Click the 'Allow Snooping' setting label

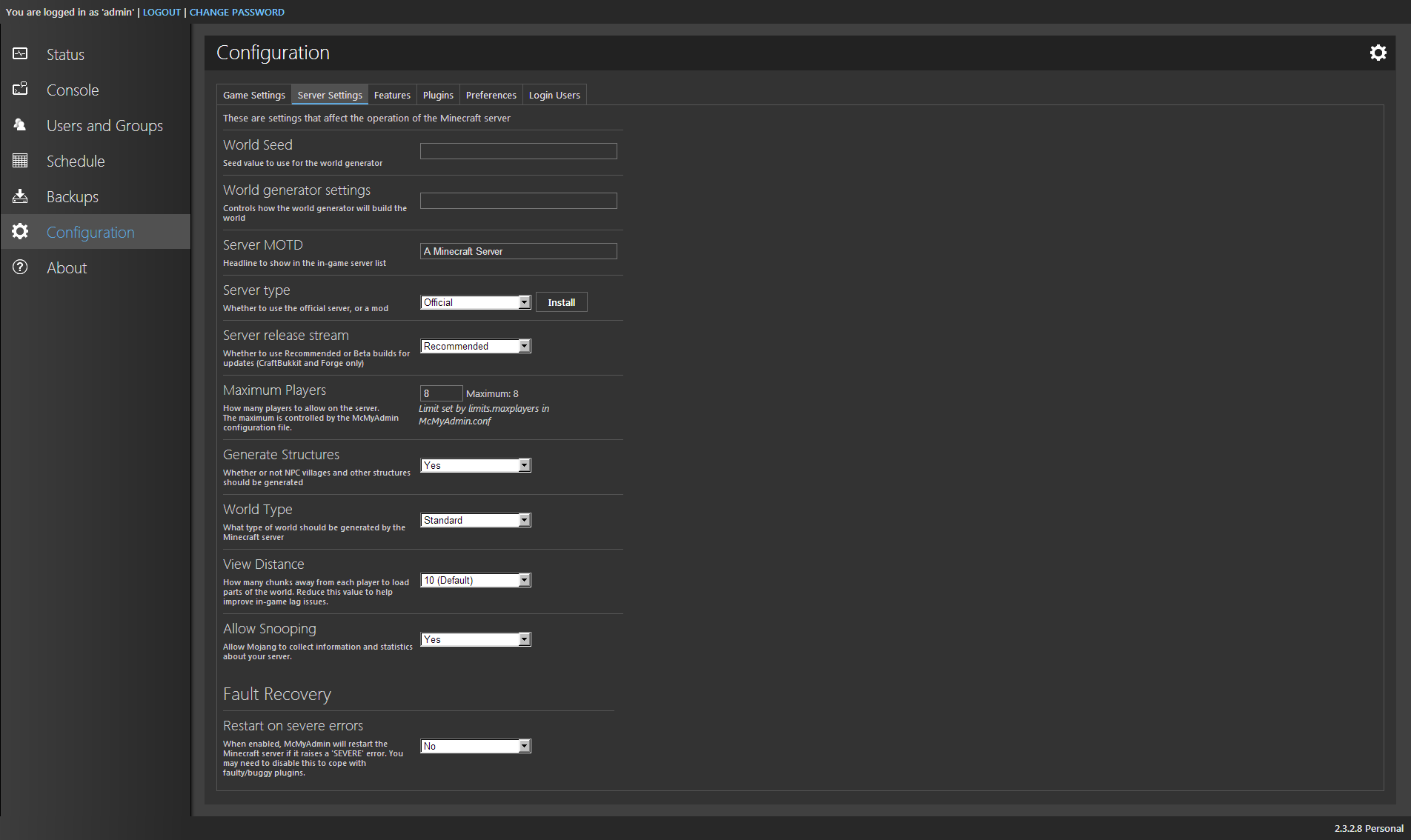coord(270,629)
